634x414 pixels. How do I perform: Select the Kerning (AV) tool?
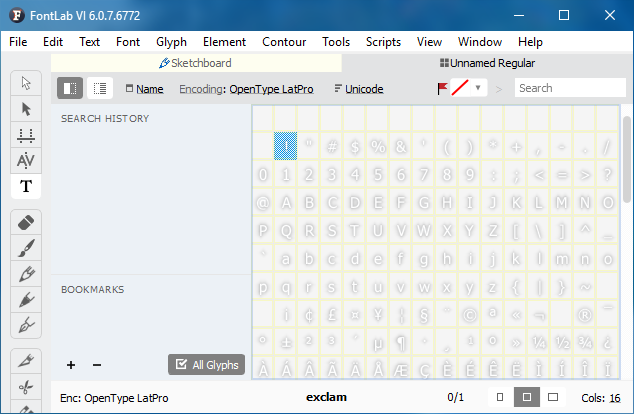[x=26, y=160]
